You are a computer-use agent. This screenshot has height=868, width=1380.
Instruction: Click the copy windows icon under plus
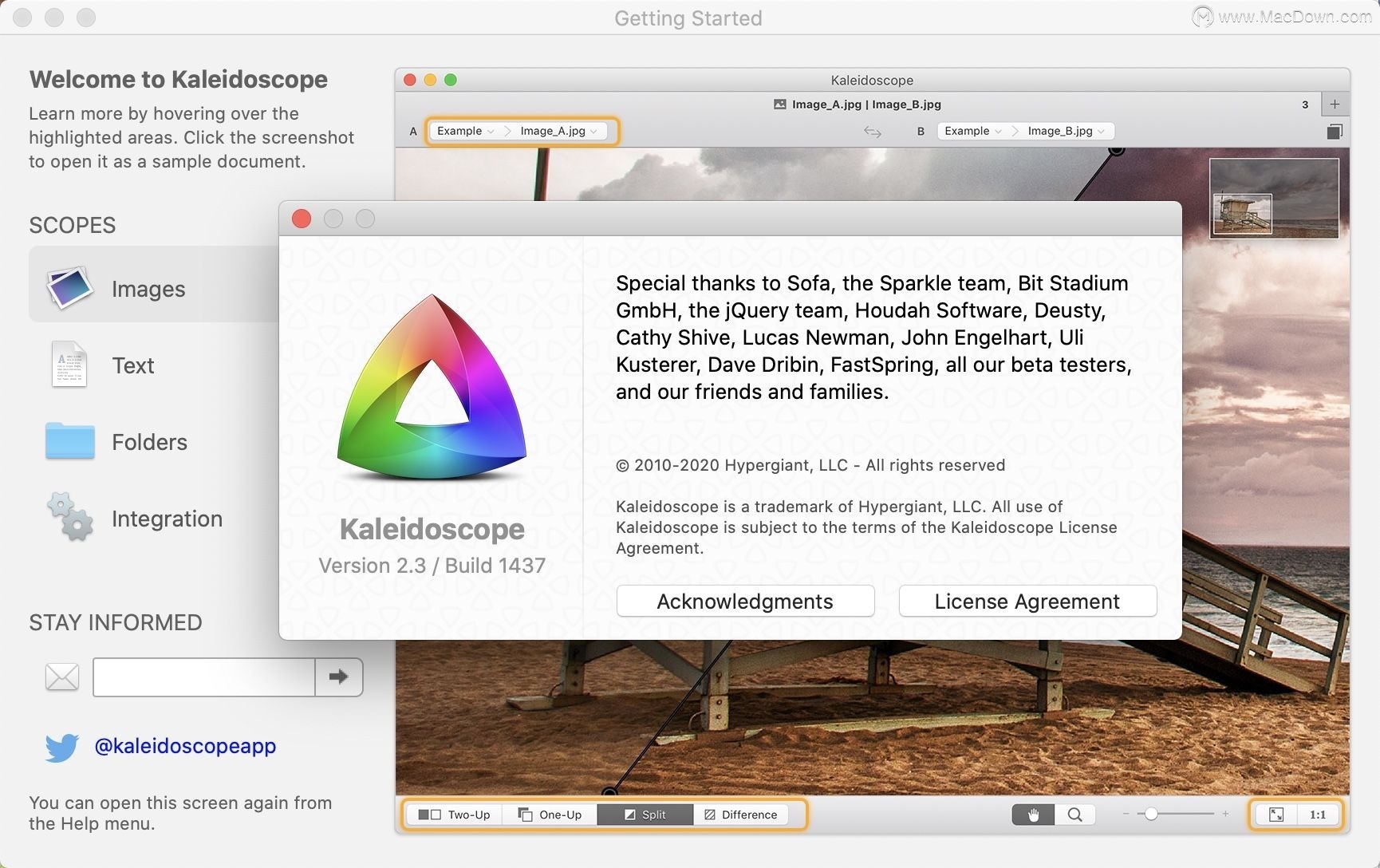1335,132
